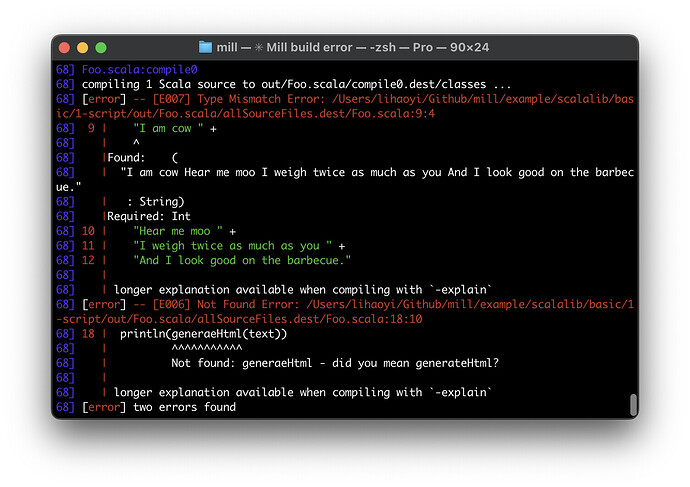Click the ': String)' text
This screenshot has height=487, width=690.
[156, 201]
